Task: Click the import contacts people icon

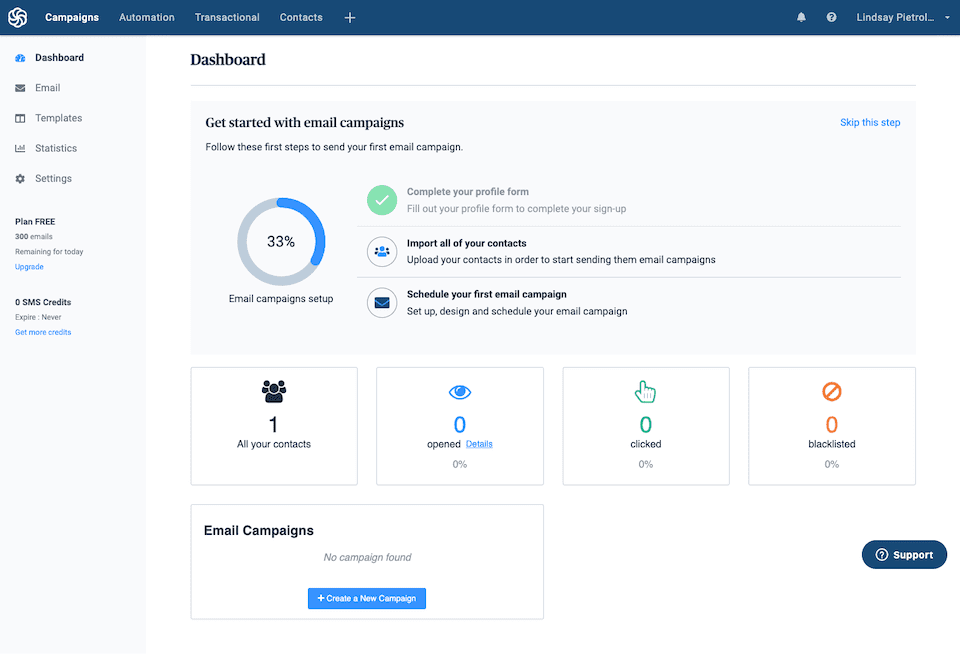Action: click(382, 251)
